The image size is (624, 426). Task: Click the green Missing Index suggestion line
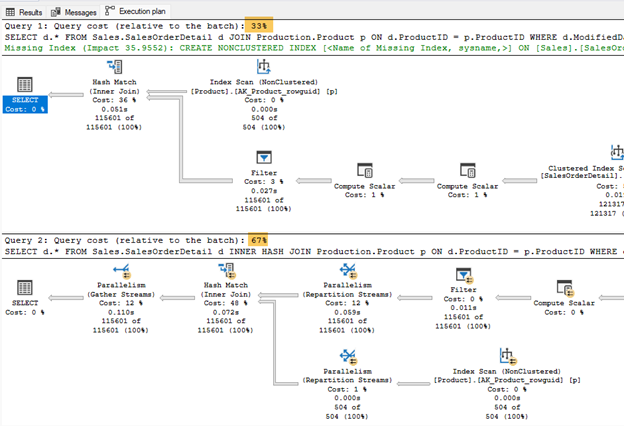pyautogui.click(x=314, y=48)
